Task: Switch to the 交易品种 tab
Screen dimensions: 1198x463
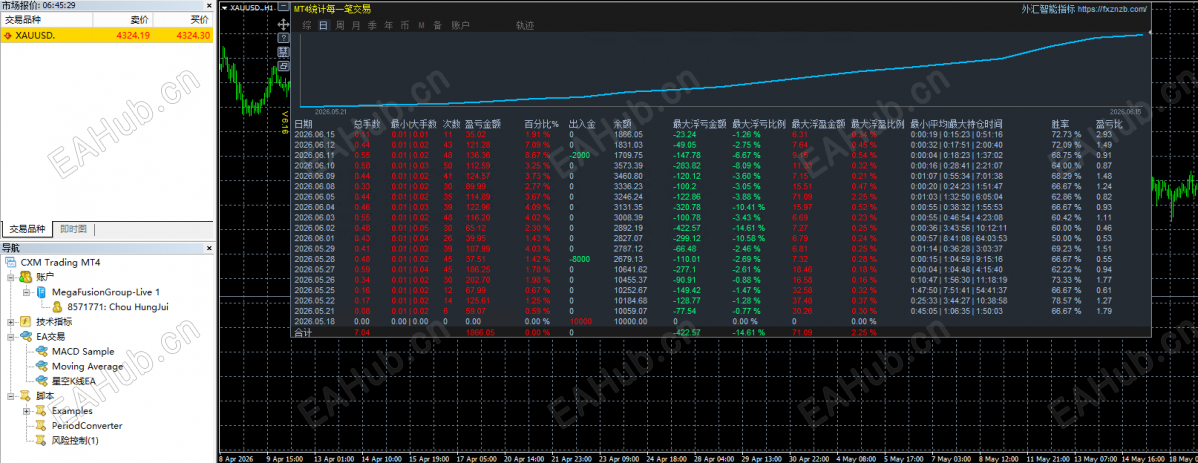Action: click(x=27, y=228)
